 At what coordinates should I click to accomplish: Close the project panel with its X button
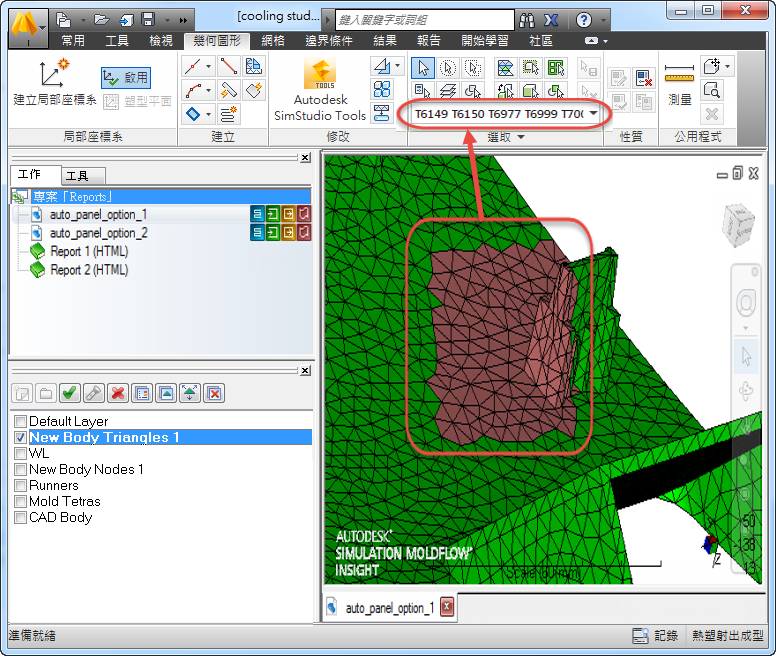pyautogui.click(x=305, y=157)
